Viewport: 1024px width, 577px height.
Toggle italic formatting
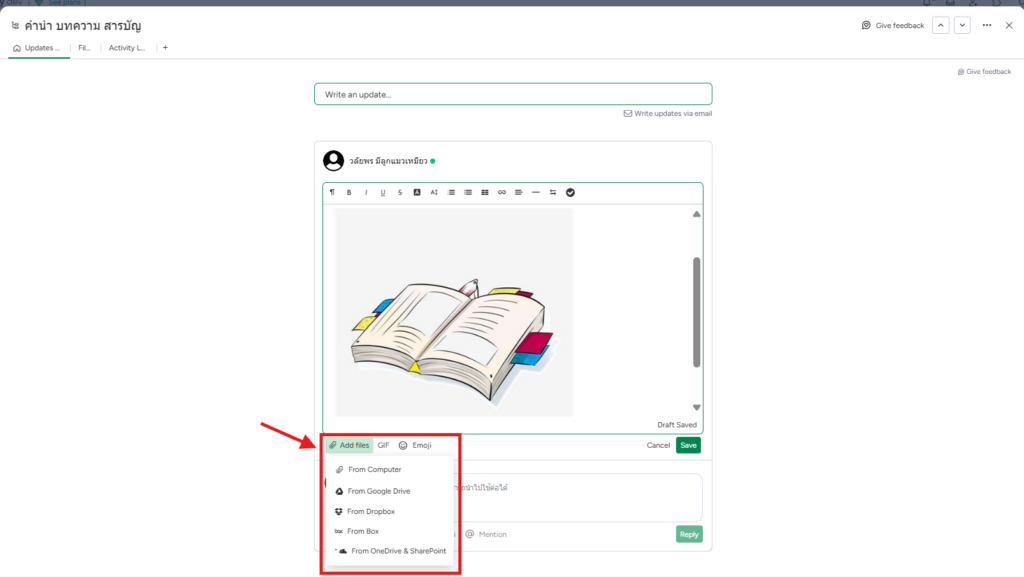(x=366, y=193)
